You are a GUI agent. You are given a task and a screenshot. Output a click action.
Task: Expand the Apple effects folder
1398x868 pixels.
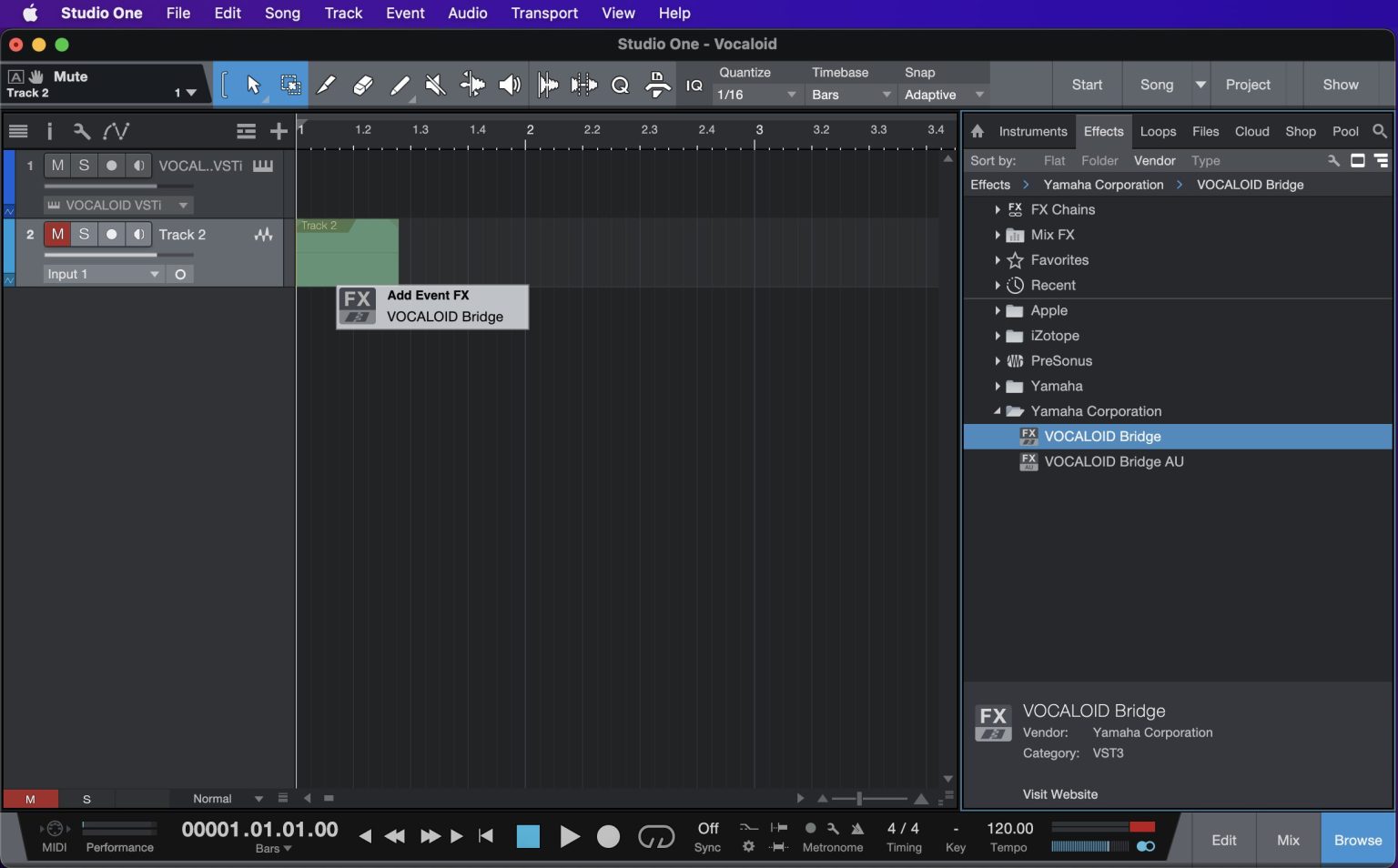(x=998, y=310)
